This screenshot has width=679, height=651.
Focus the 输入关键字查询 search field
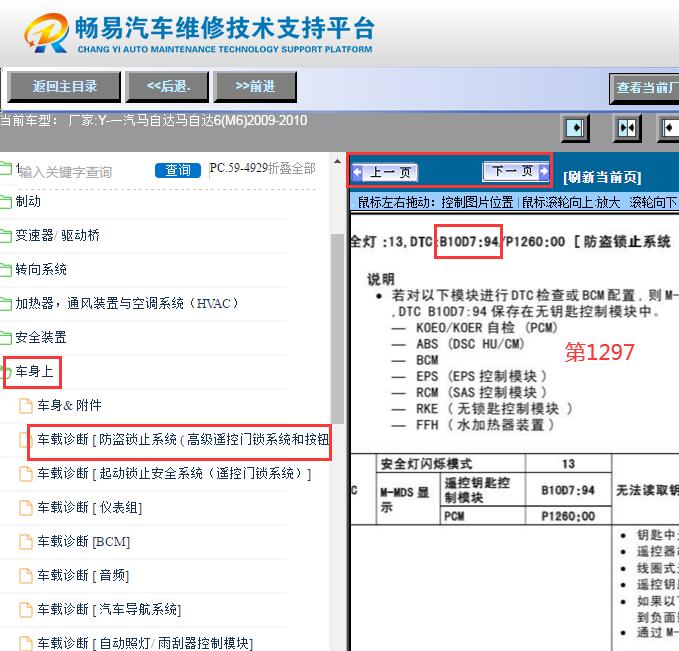pos(65,172)
